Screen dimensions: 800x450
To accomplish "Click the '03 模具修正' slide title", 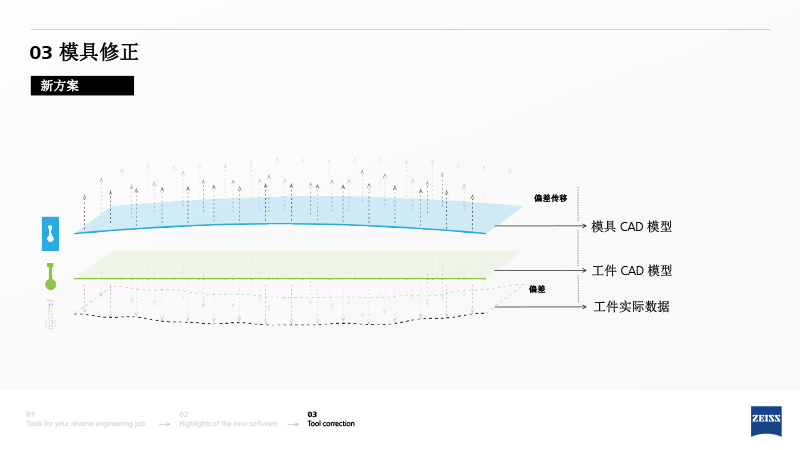I will point(90,53).
